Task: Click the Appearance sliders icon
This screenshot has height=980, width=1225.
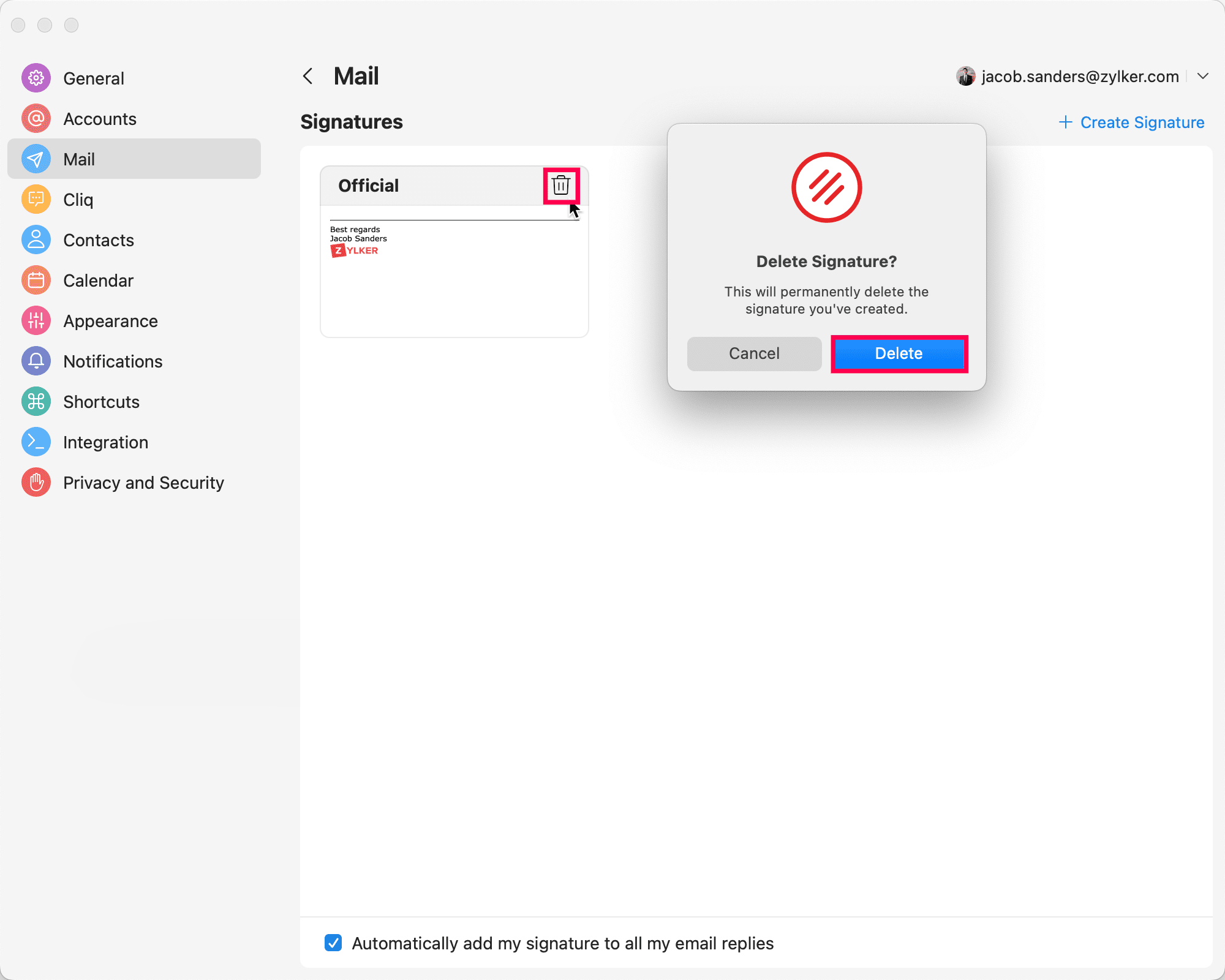Action: pyautogui.click(x=36, y=321)
